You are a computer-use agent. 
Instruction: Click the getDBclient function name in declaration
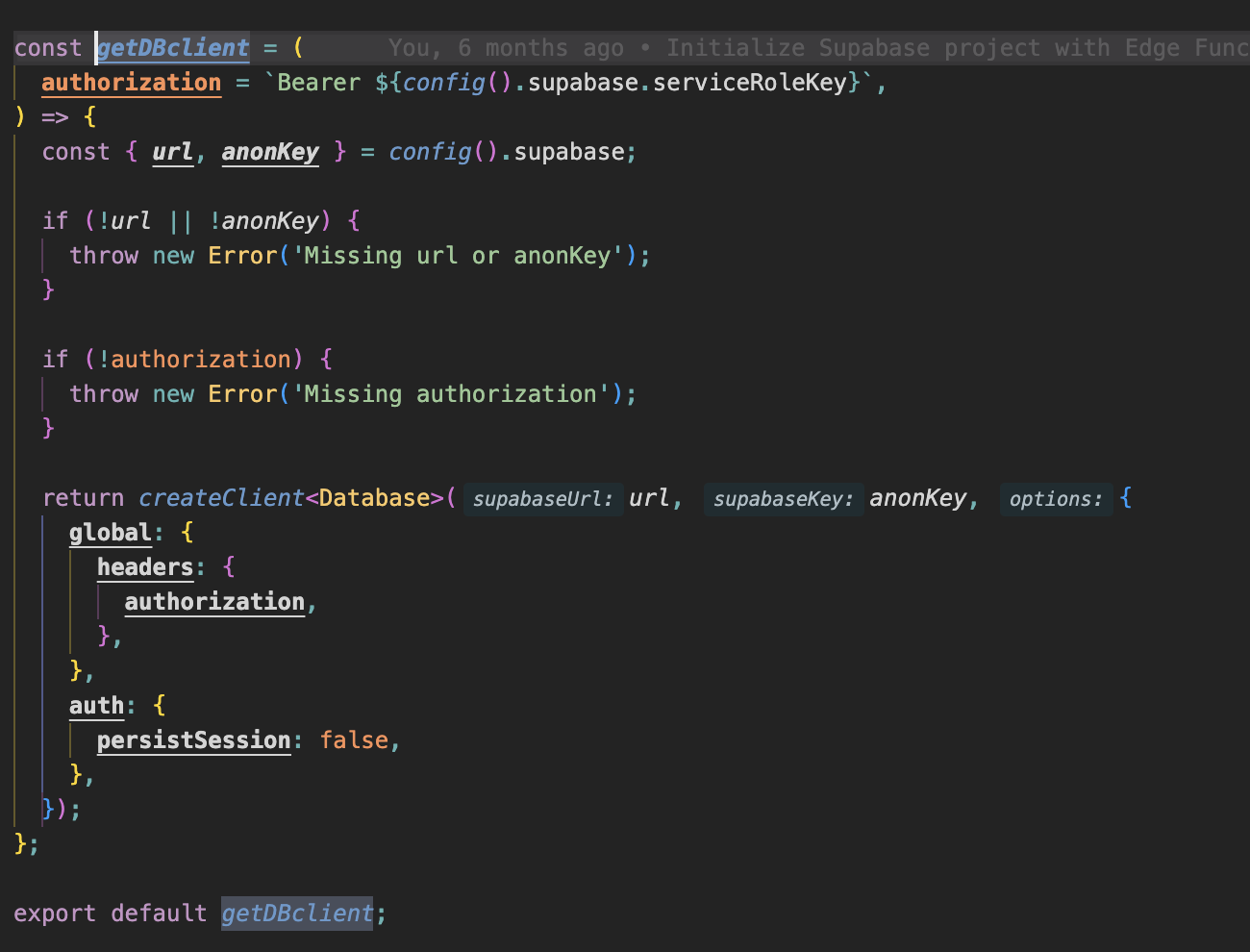(173, 48)
